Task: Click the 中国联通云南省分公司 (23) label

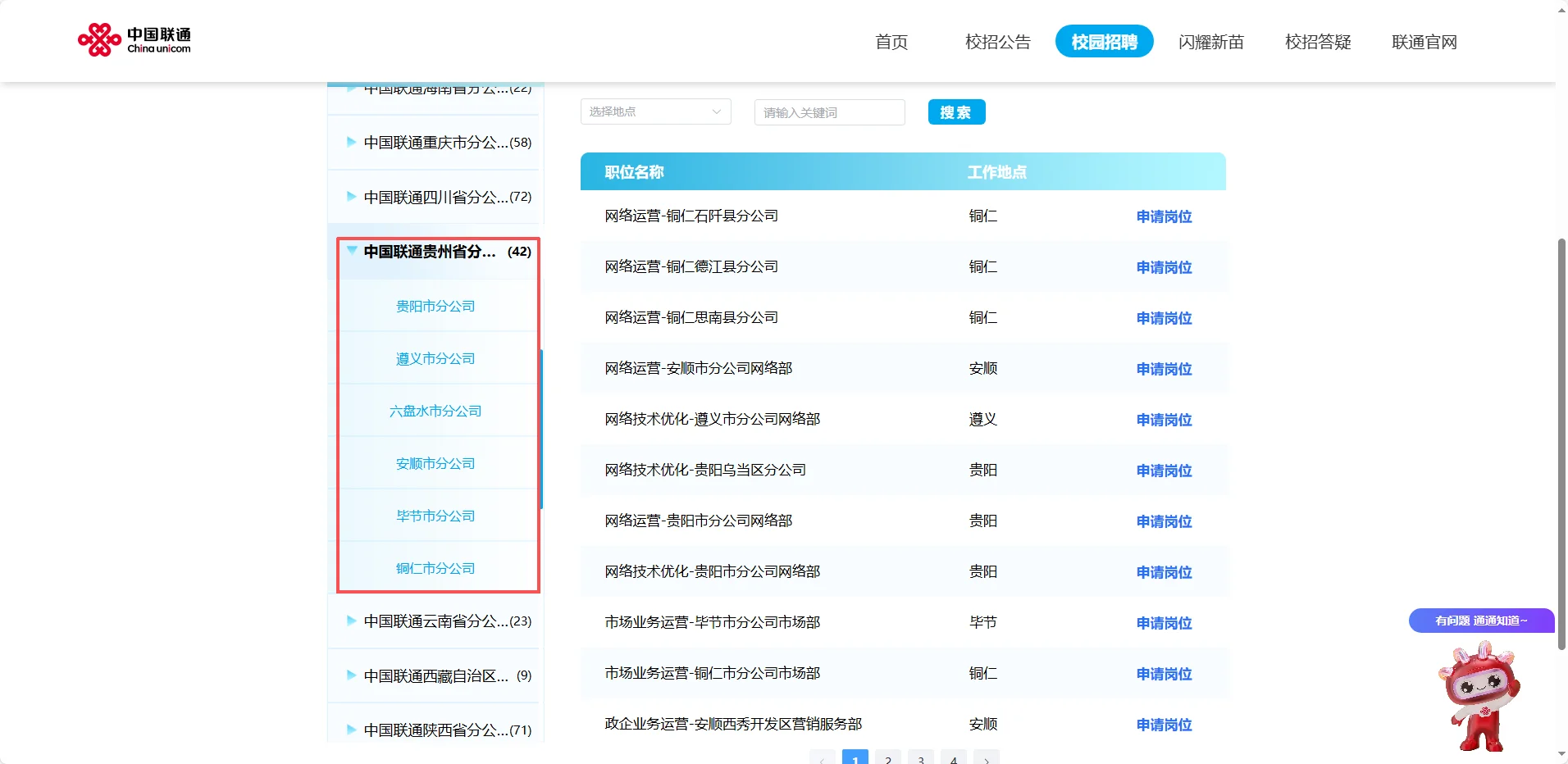Action: (x=448, y=621)
